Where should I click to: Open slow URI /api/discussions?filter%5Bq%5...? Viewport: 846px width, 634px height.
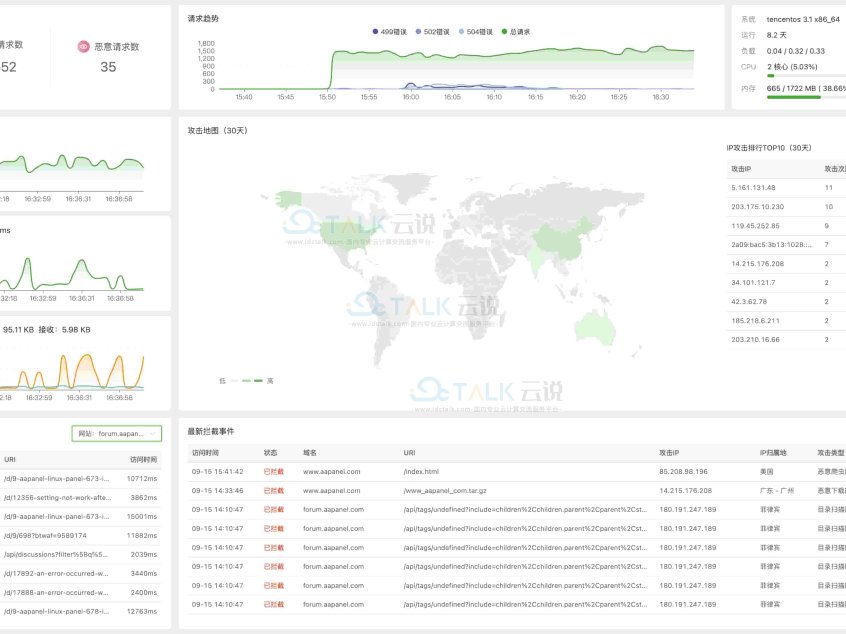click(56, 555)
